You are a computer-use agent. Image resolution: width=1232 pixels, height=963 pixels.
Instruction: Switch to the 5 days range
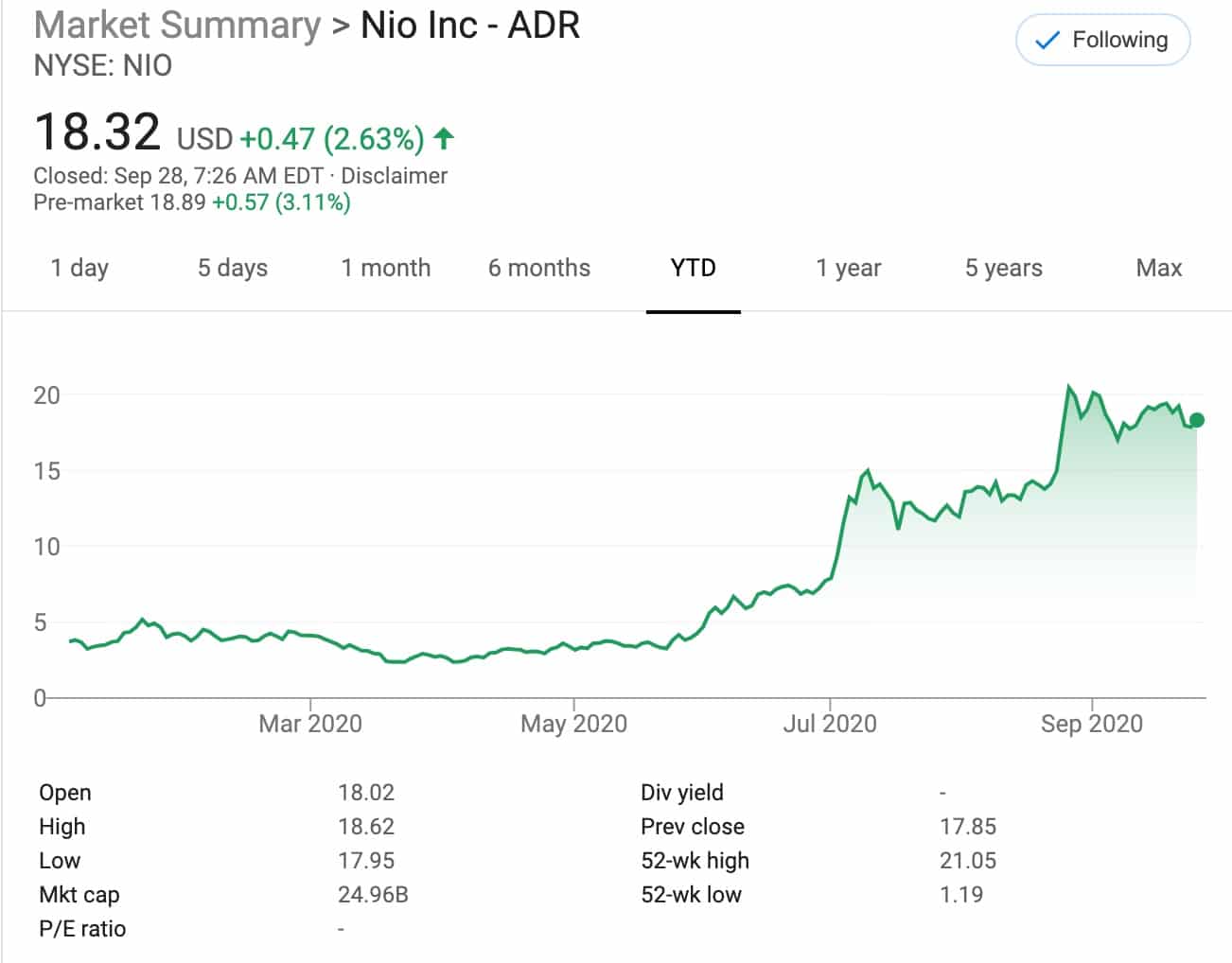pos(233,269)
